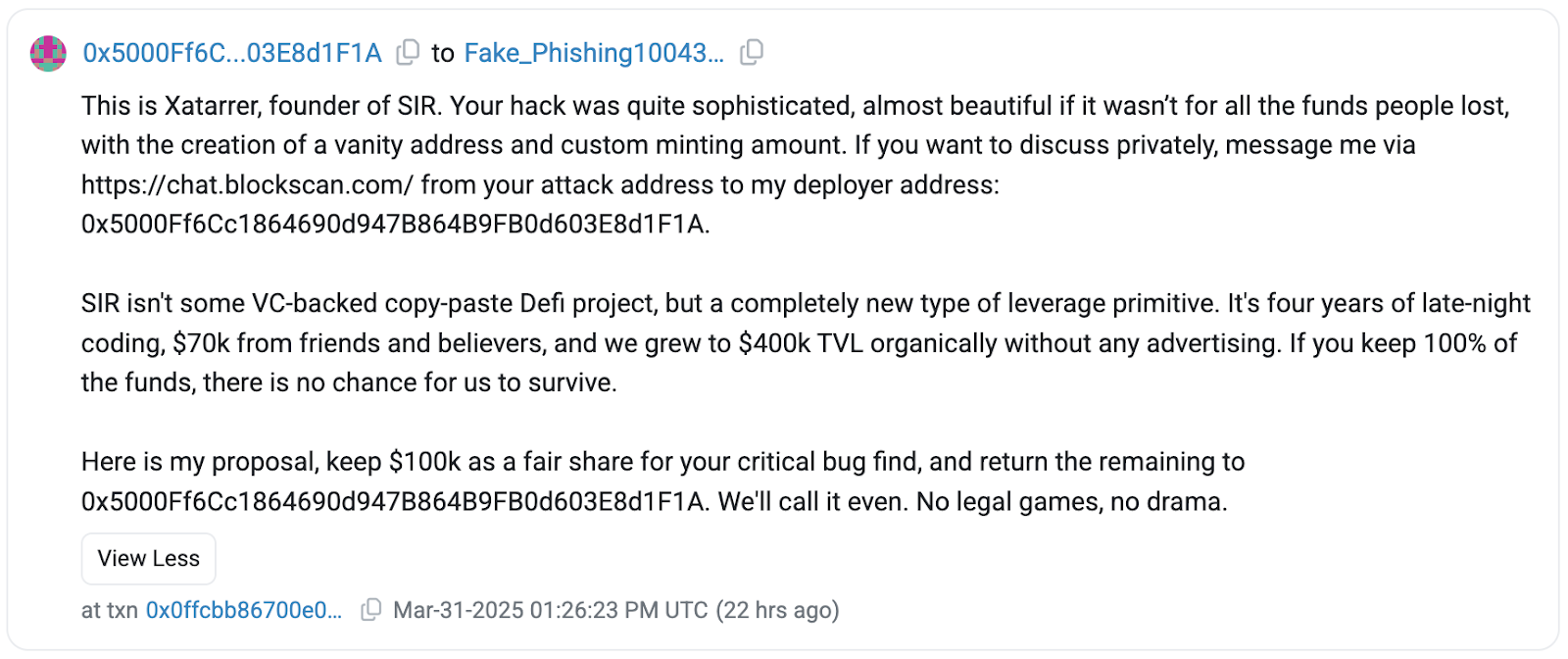Click the "to" label between the two addresses
Screen dimensions: 1568x659
point(444,53)
